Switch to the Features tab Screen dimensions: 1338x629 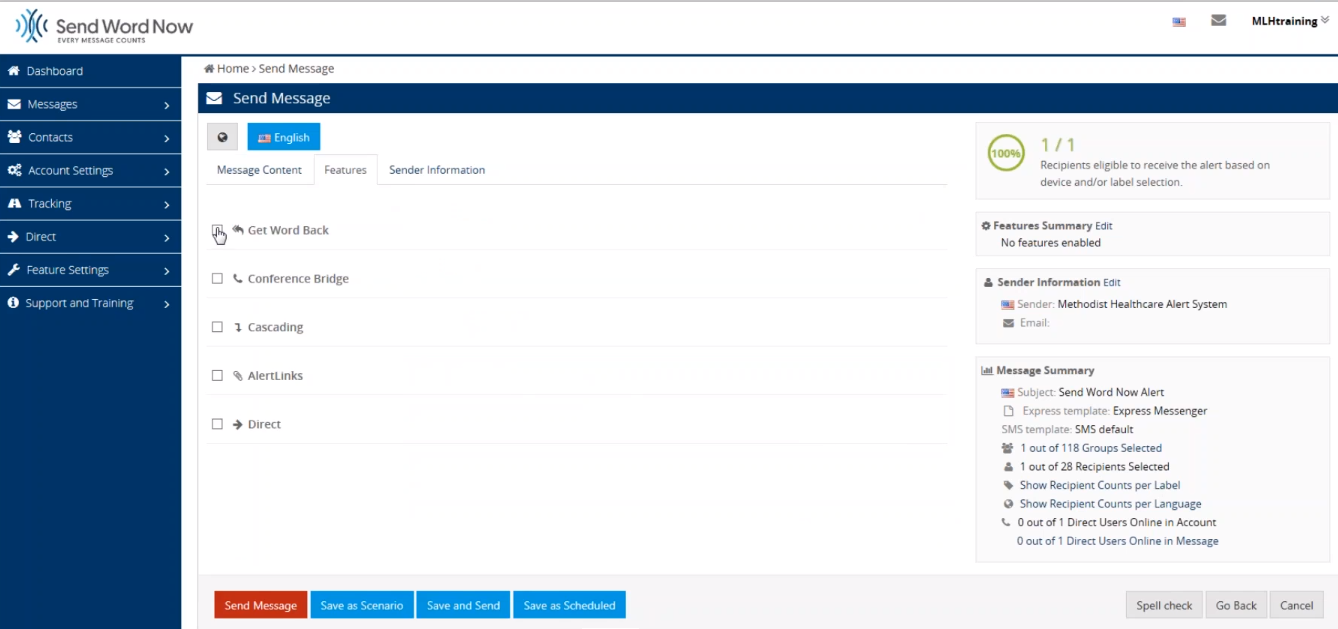(x=345, y=170)
